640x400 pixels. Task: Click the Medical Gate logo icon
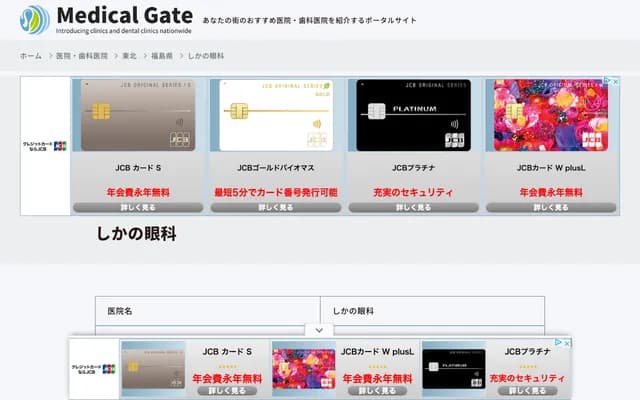coord(35,20)
